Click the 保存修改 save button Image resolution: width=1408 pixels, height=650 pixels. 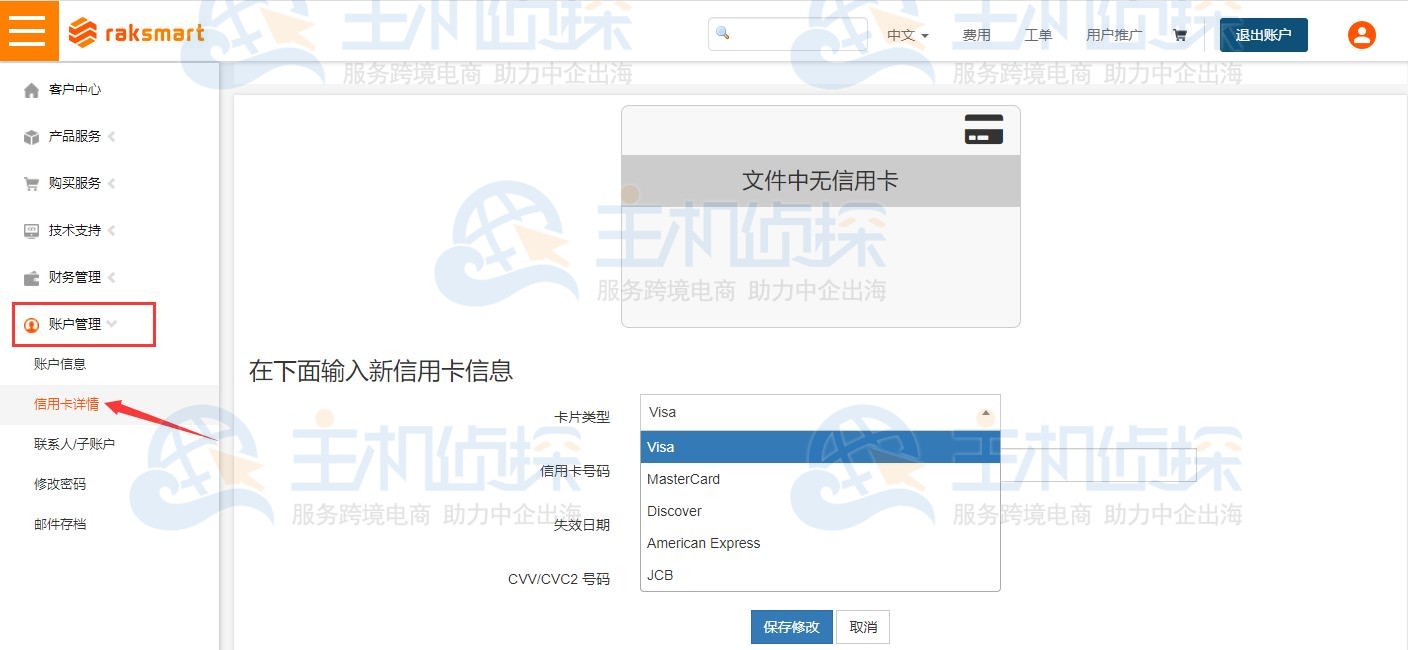pos(791,627)
